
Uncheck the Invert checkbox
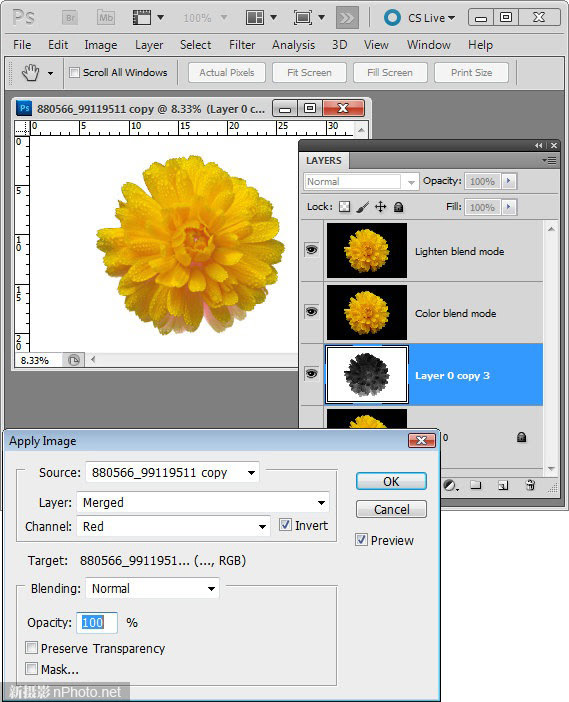pos(285,525)
